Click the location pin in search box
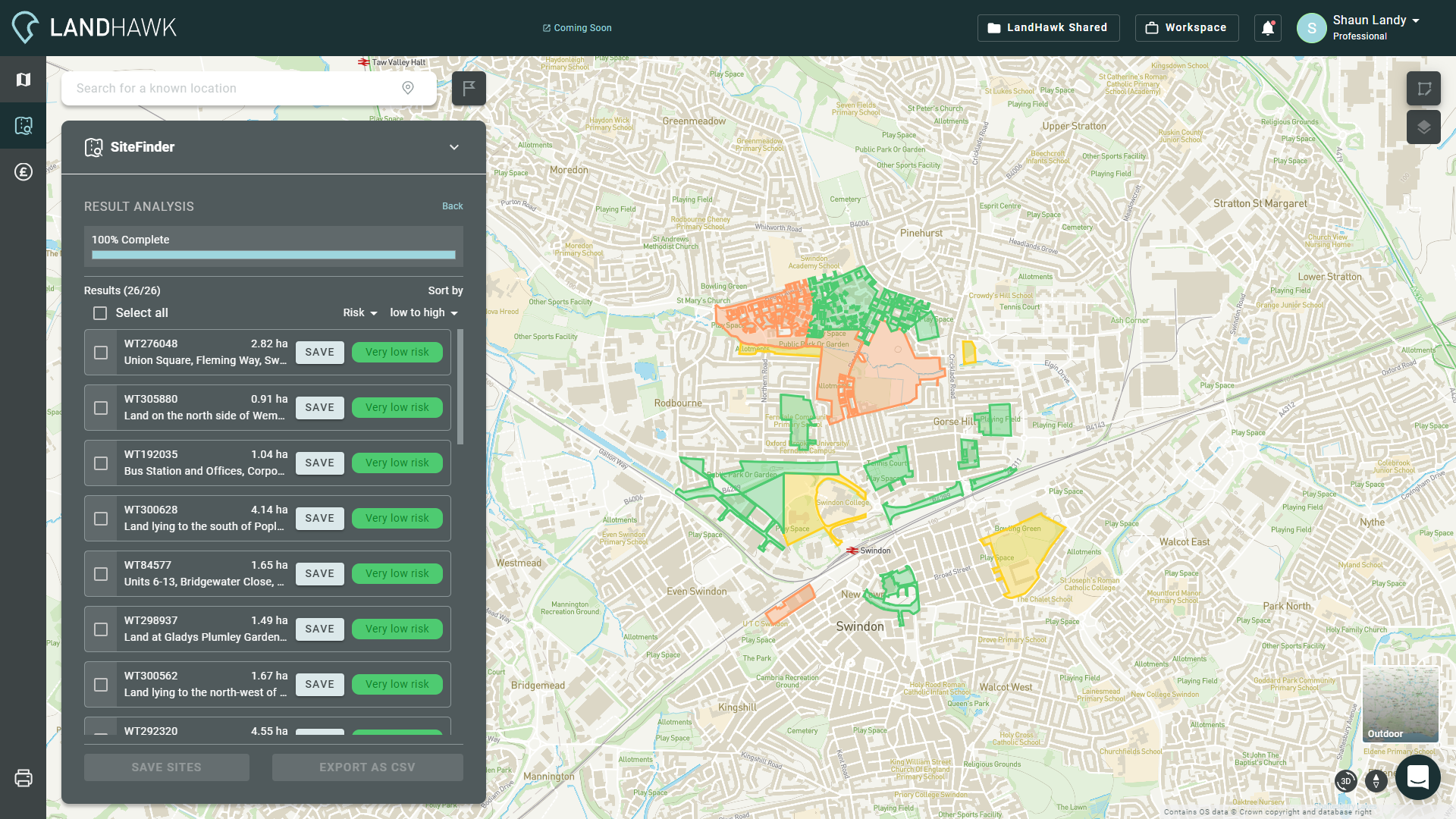 pos(408,88)
